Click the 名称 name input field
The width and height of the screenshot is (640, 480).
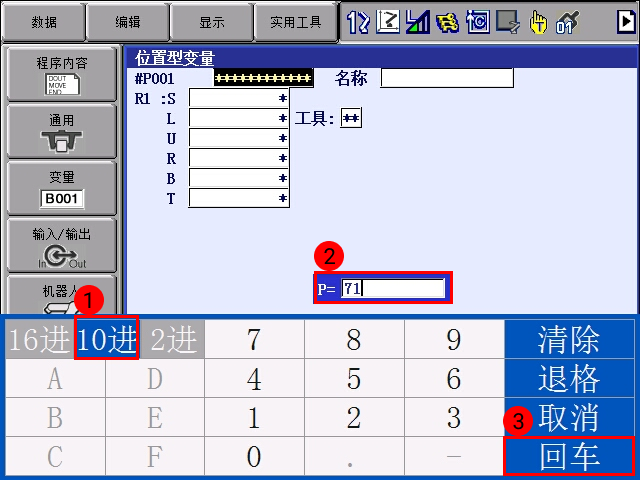click(x=447, y=78)
